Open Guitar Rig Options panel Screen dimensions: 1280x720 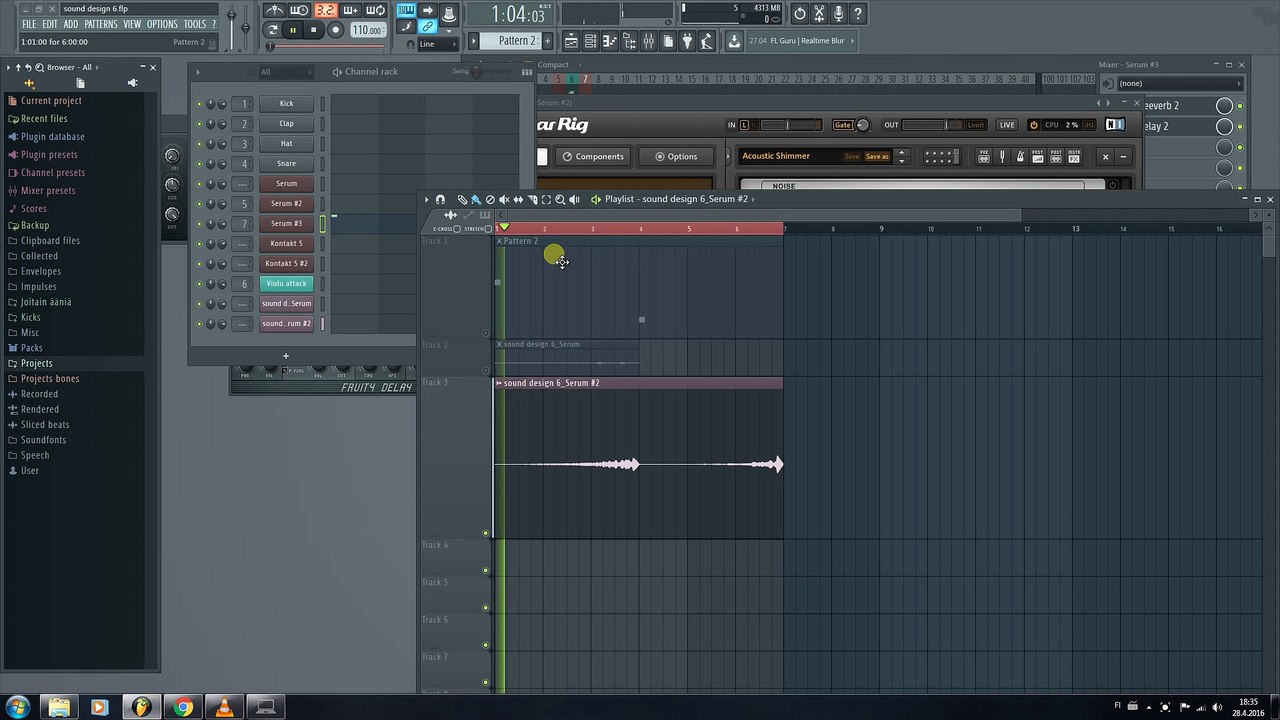click(675, 157)
